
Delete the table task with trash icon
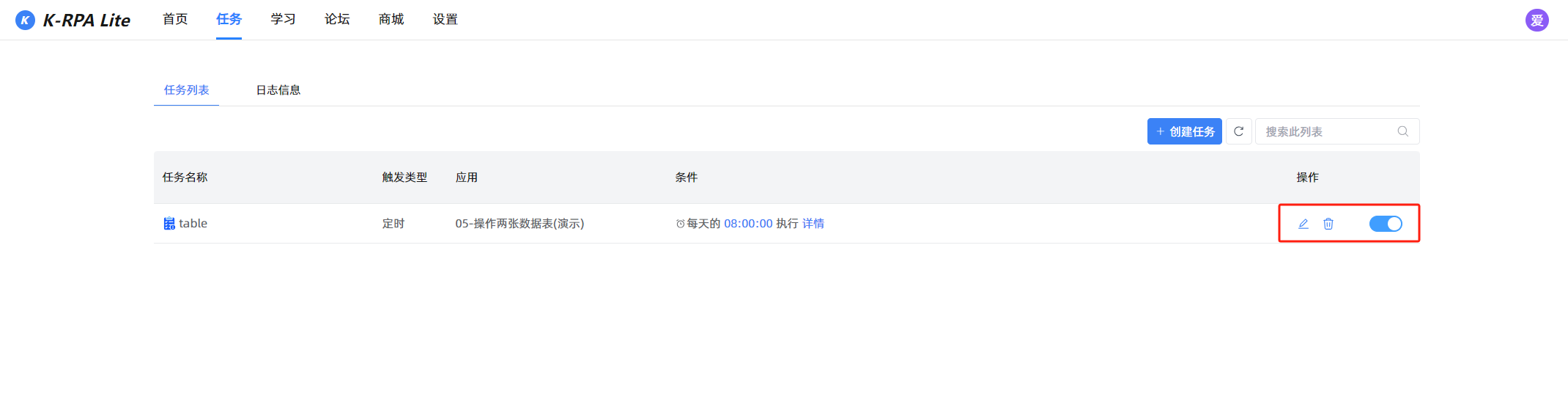click(x=1328, y=224)
